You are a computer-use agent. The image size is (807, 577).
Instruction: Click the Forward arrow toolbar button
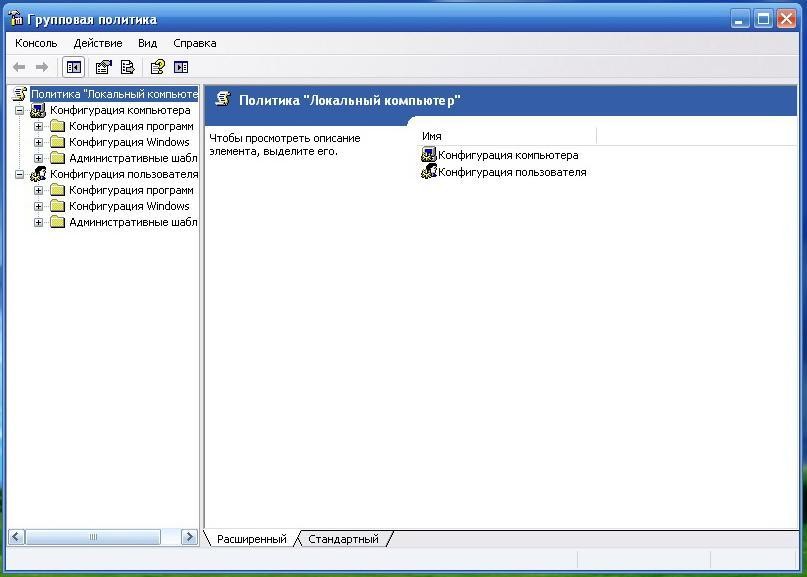coord(42,67)
